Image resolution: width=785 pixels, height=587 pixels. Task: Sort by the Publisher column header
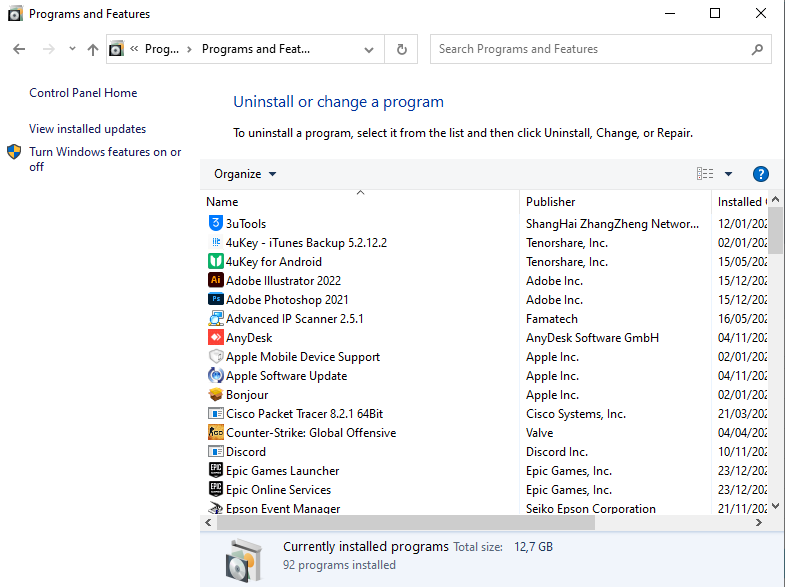pos(615,201)
